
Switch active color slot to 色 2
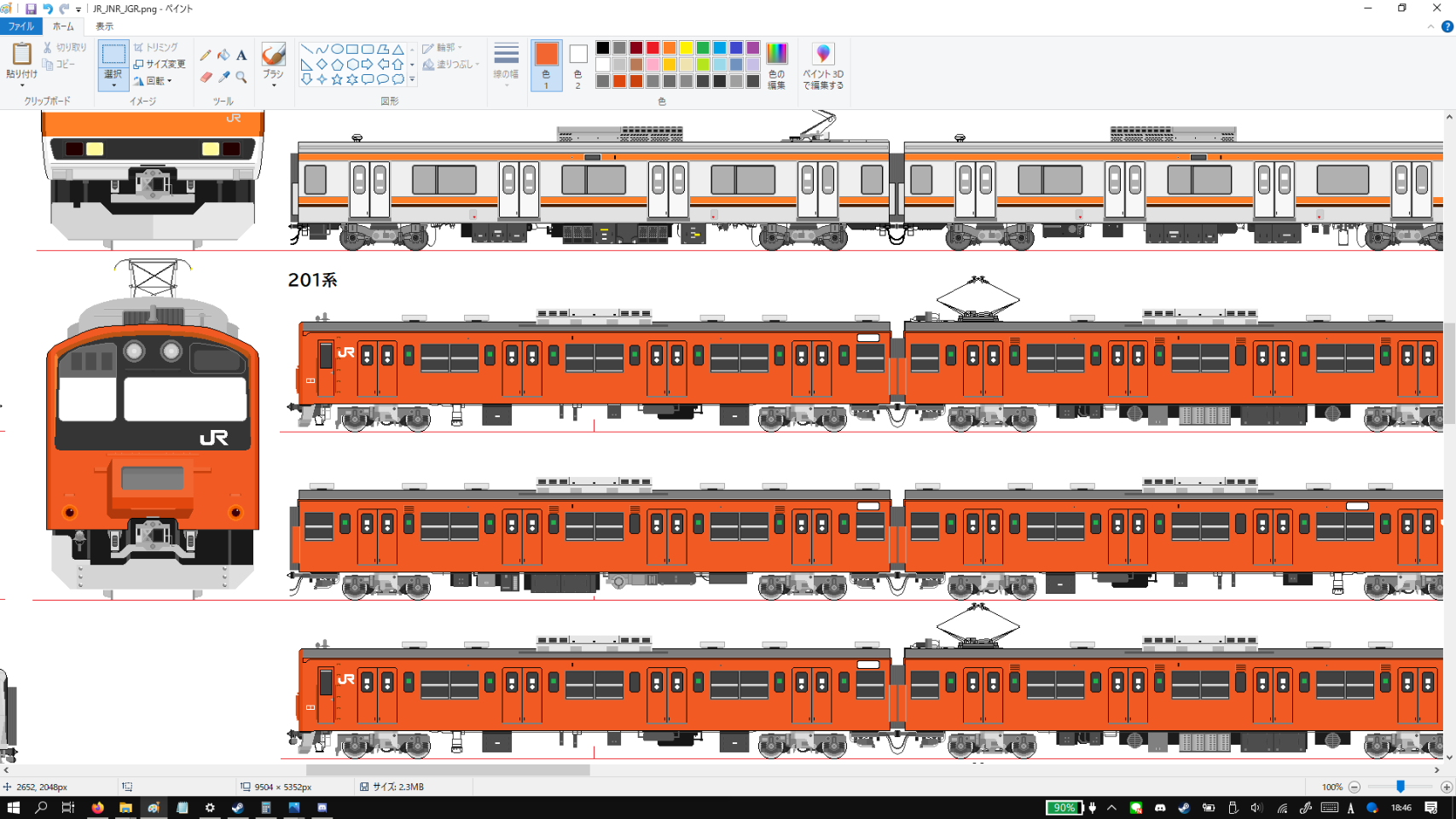577,65
